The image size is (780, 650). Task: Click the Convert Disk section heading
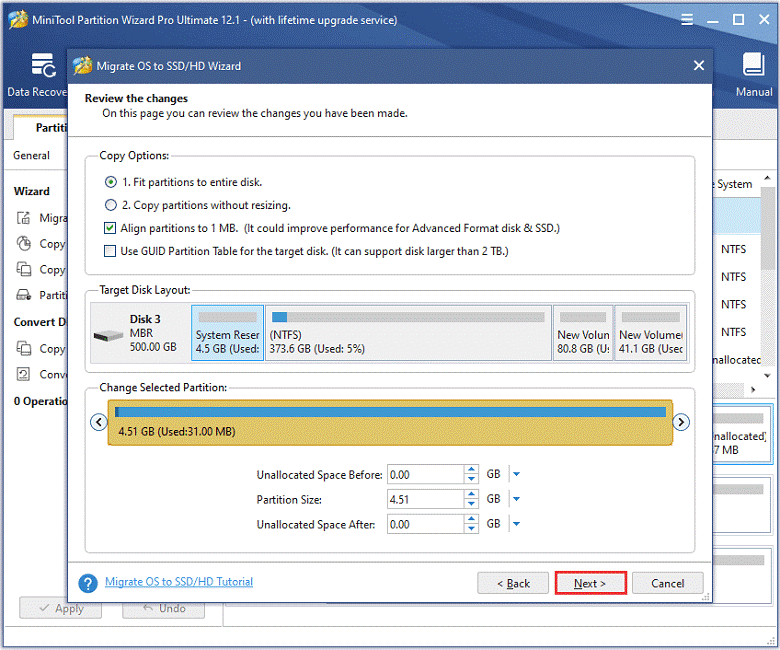point(40,322)
